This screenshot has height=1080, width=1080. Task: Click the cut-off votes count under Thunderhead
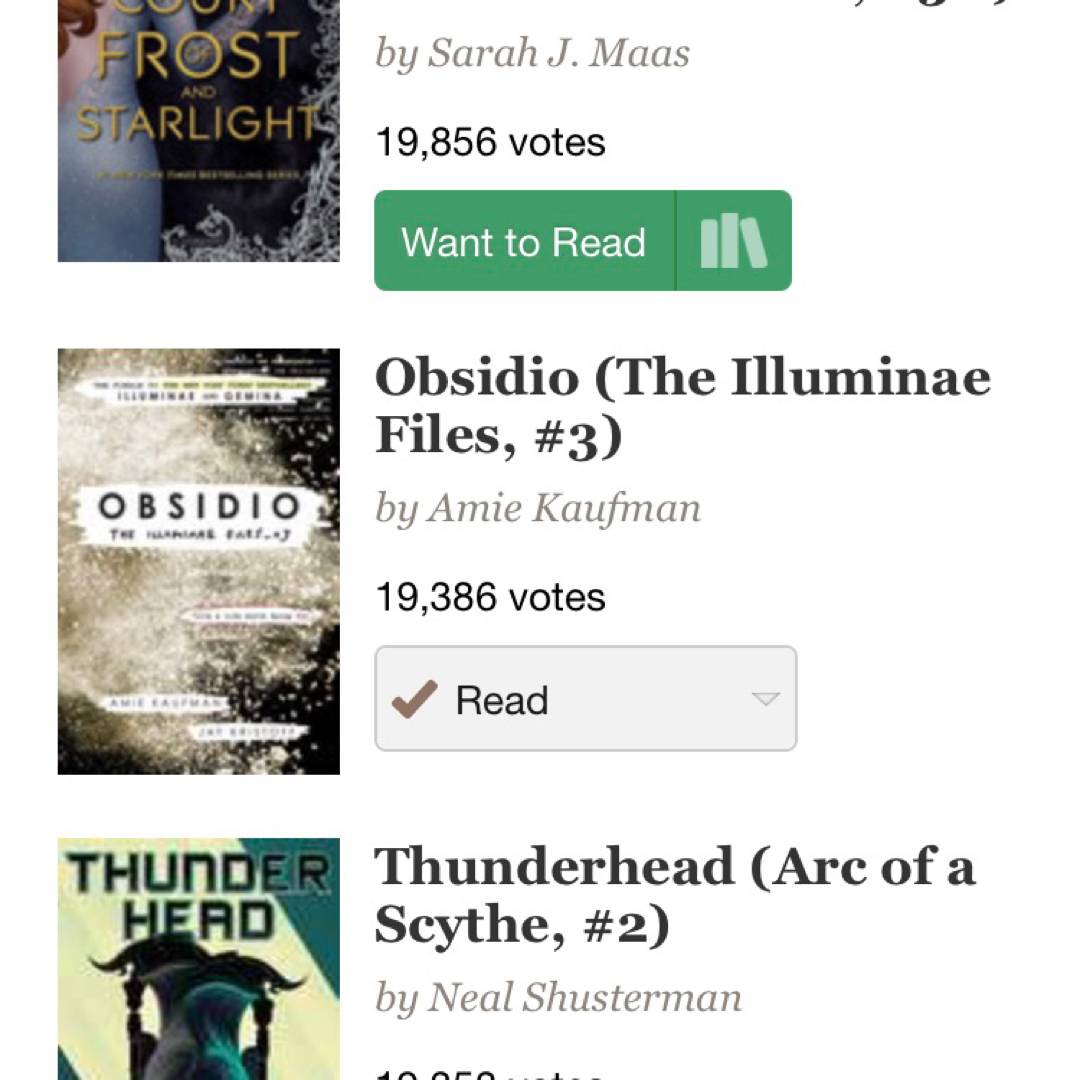[x=490, y=1074]
